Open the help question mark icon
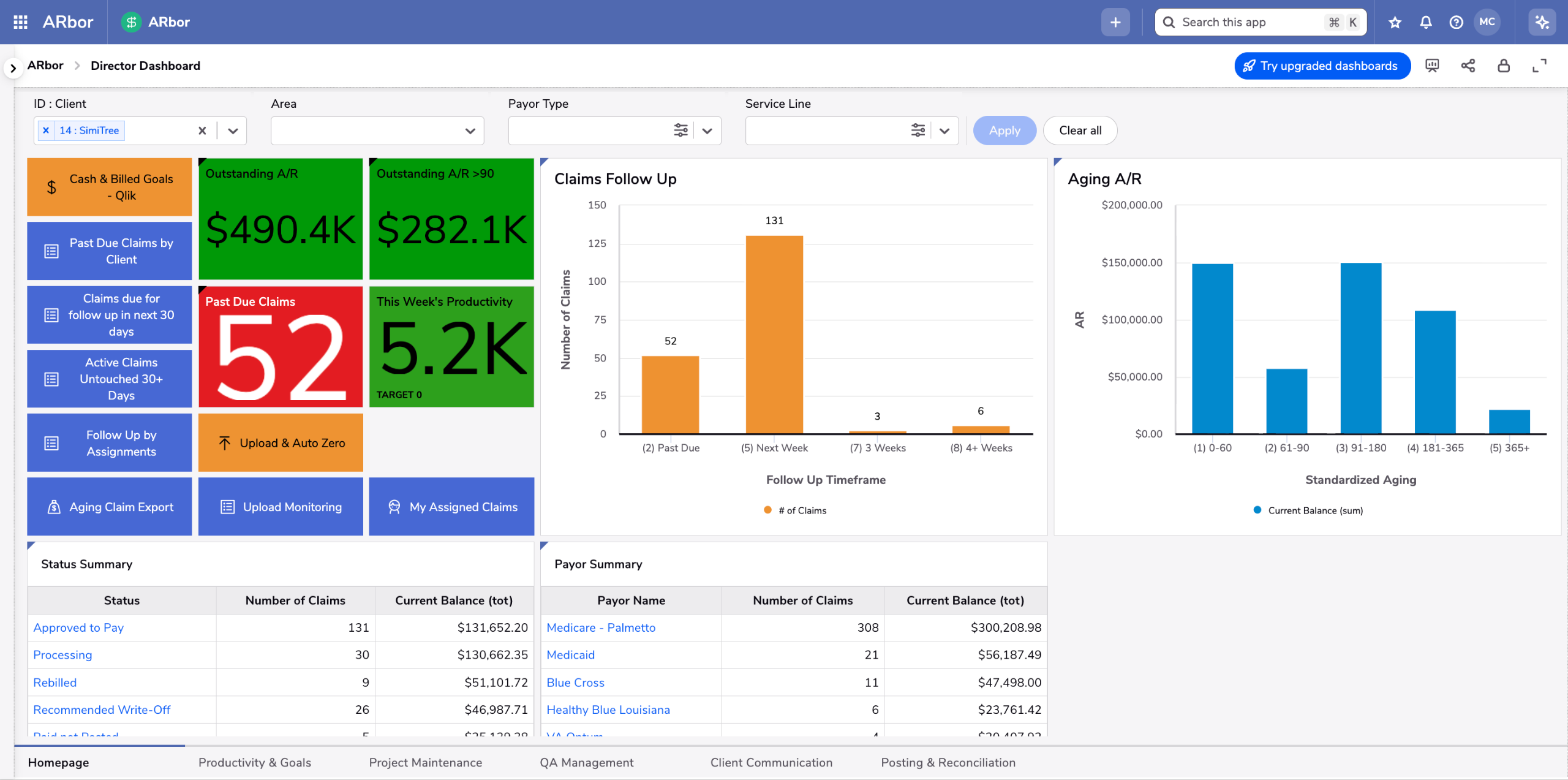The height and width of the screenshot is (780, 1568). coord(1457,22)
